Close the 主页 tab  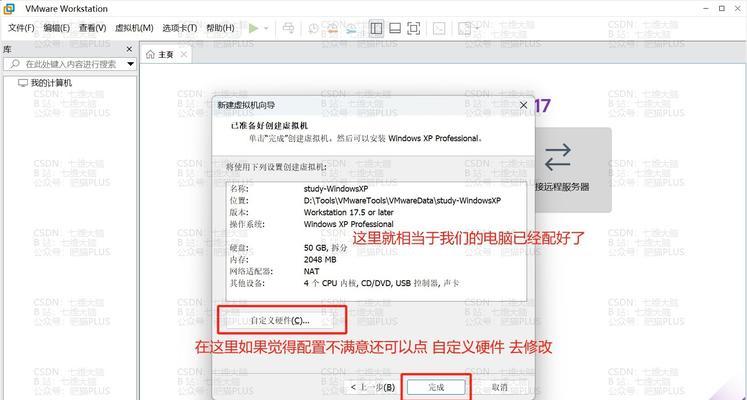[183, 55]
